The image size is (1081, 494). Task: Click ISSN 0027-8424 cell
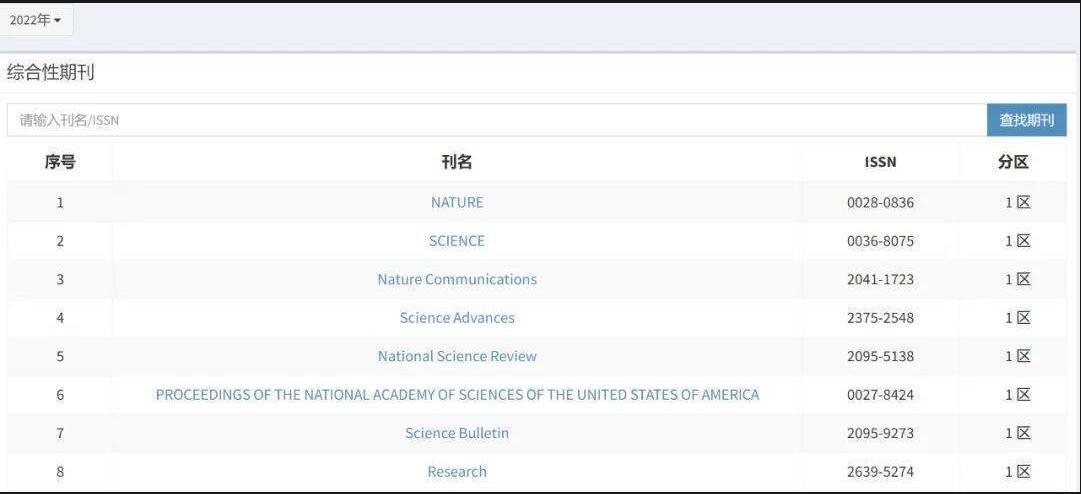pyautogui.click(x=880, y=395)
